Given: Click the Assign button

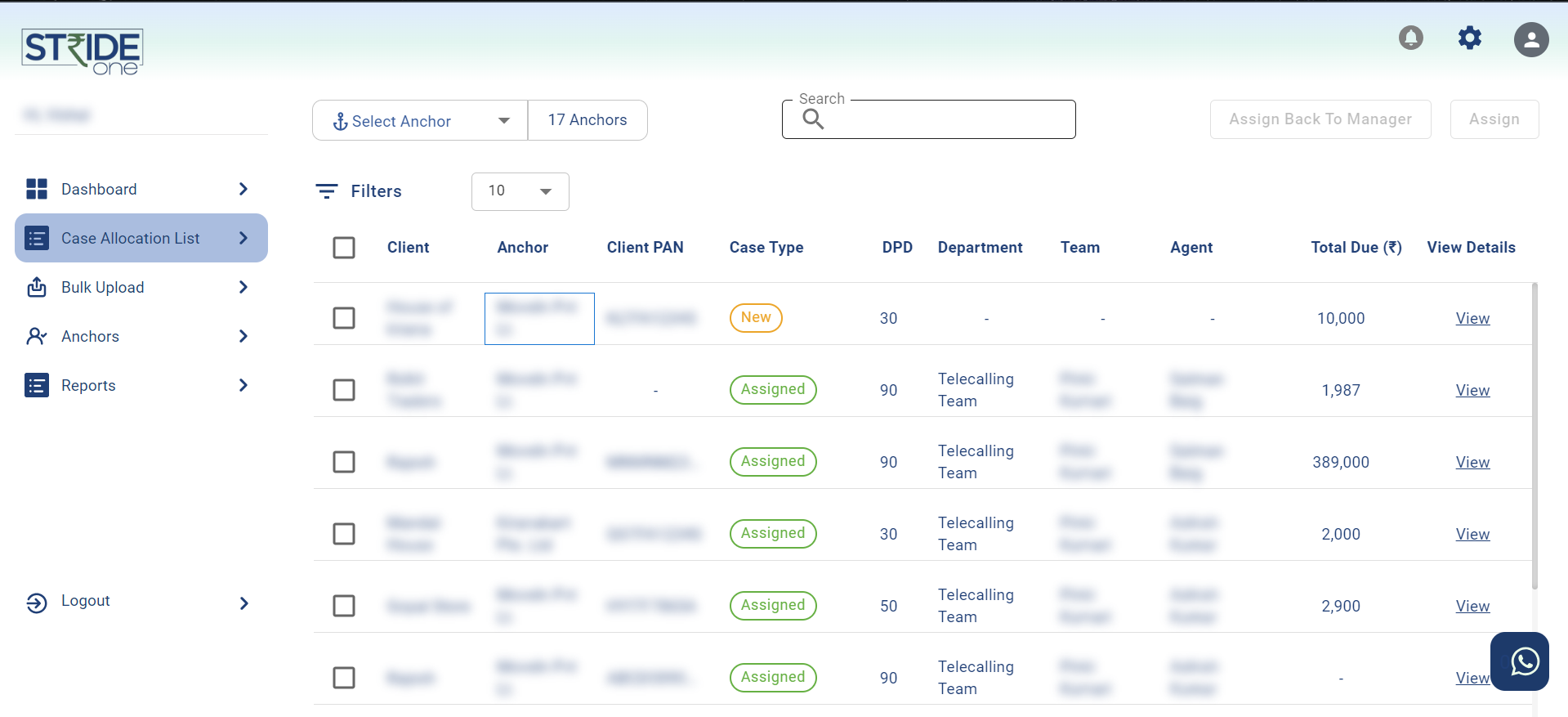Looking at the screenshot, I should point(1494,119).
